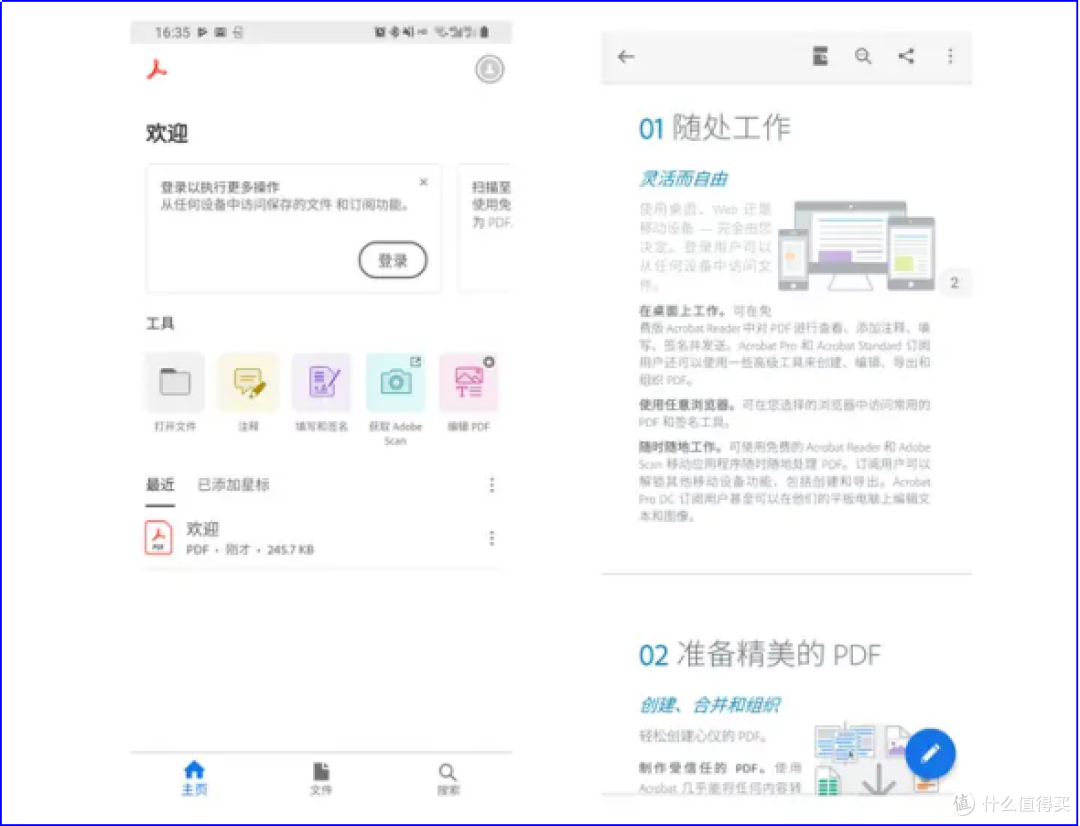Dismiss the login card with the X
Viewport: 1080px width, 826px height.
point(424,182)
